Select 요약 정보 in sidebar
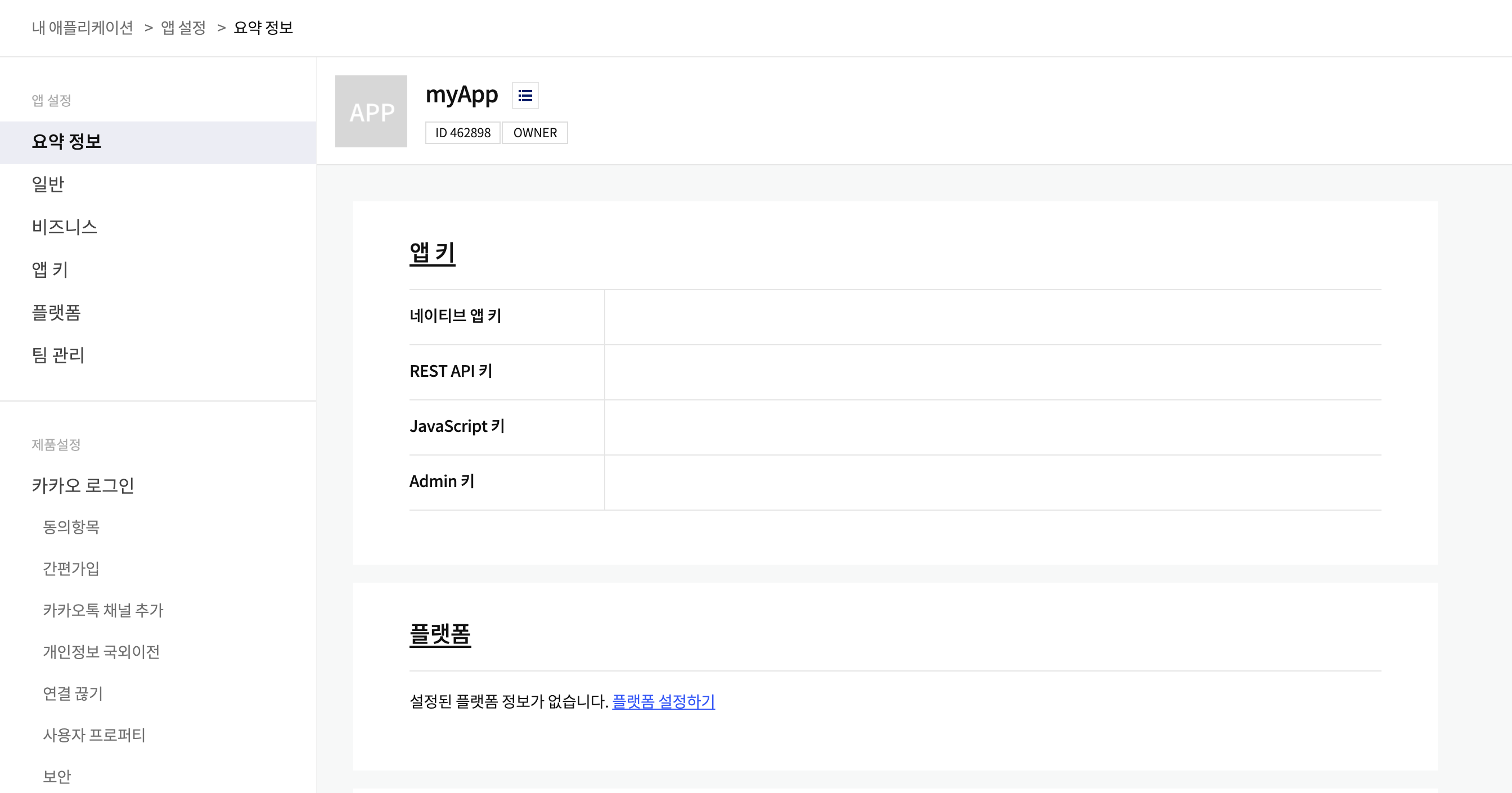The image size is (1512, 793). 158,142
